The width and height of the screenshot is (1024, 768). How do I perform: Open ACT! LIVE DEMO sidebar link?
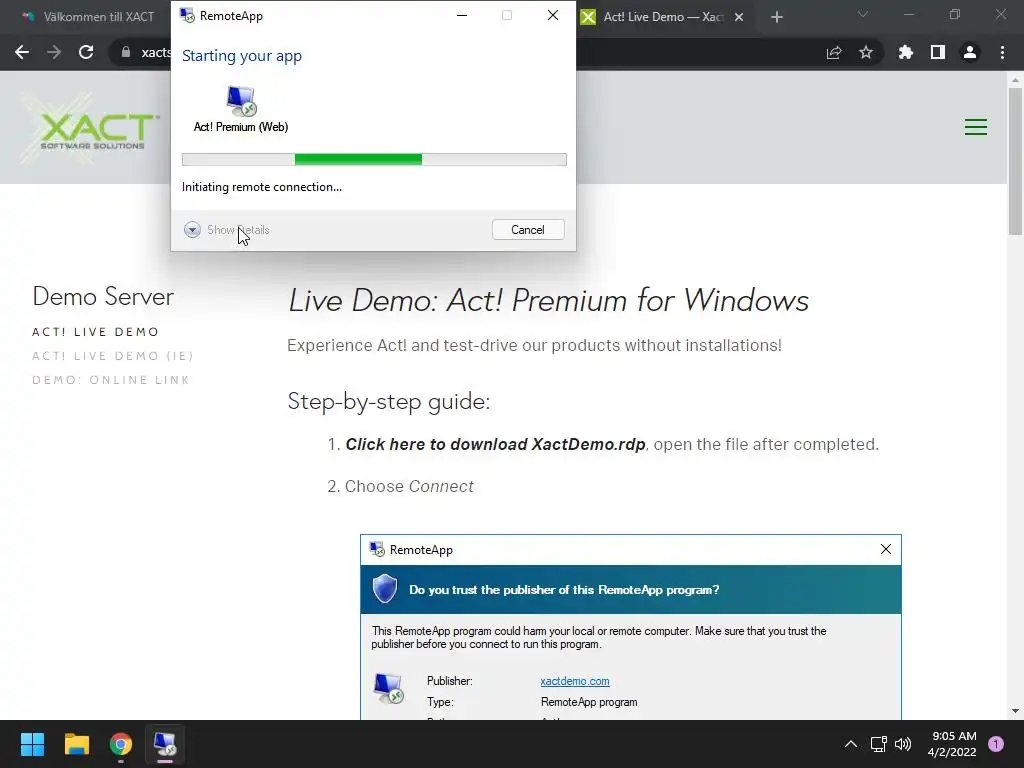[x=95, y=332]
